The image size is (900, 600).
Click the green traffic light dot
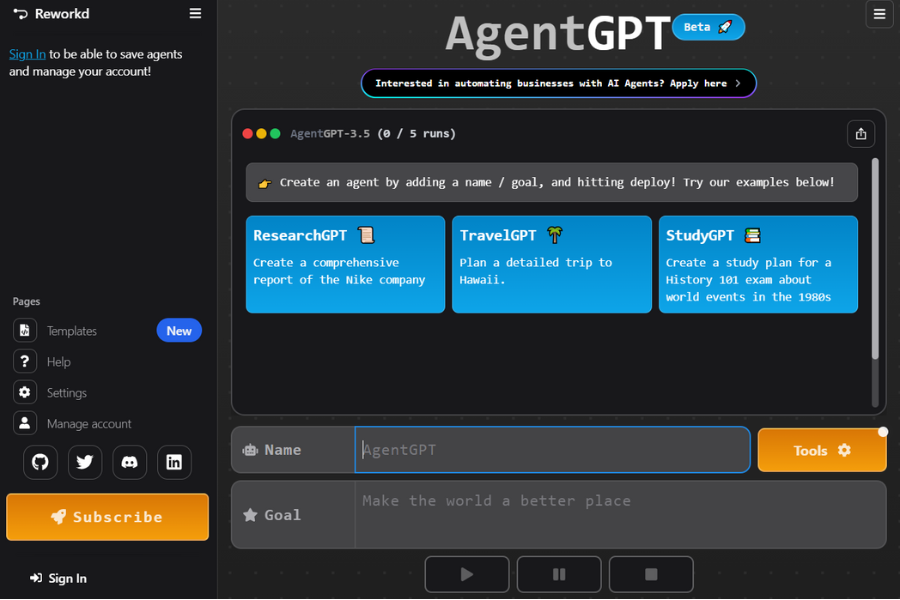click(x=274, y=131)
